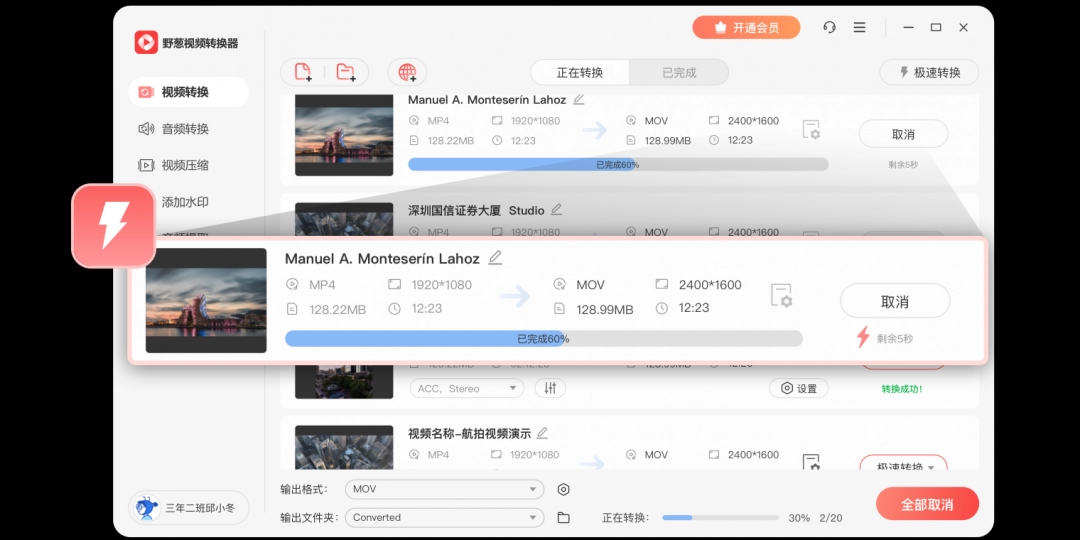Click the 已完成60% progress bar in enlarged card

pyautogui.click(x=543, y=339)
